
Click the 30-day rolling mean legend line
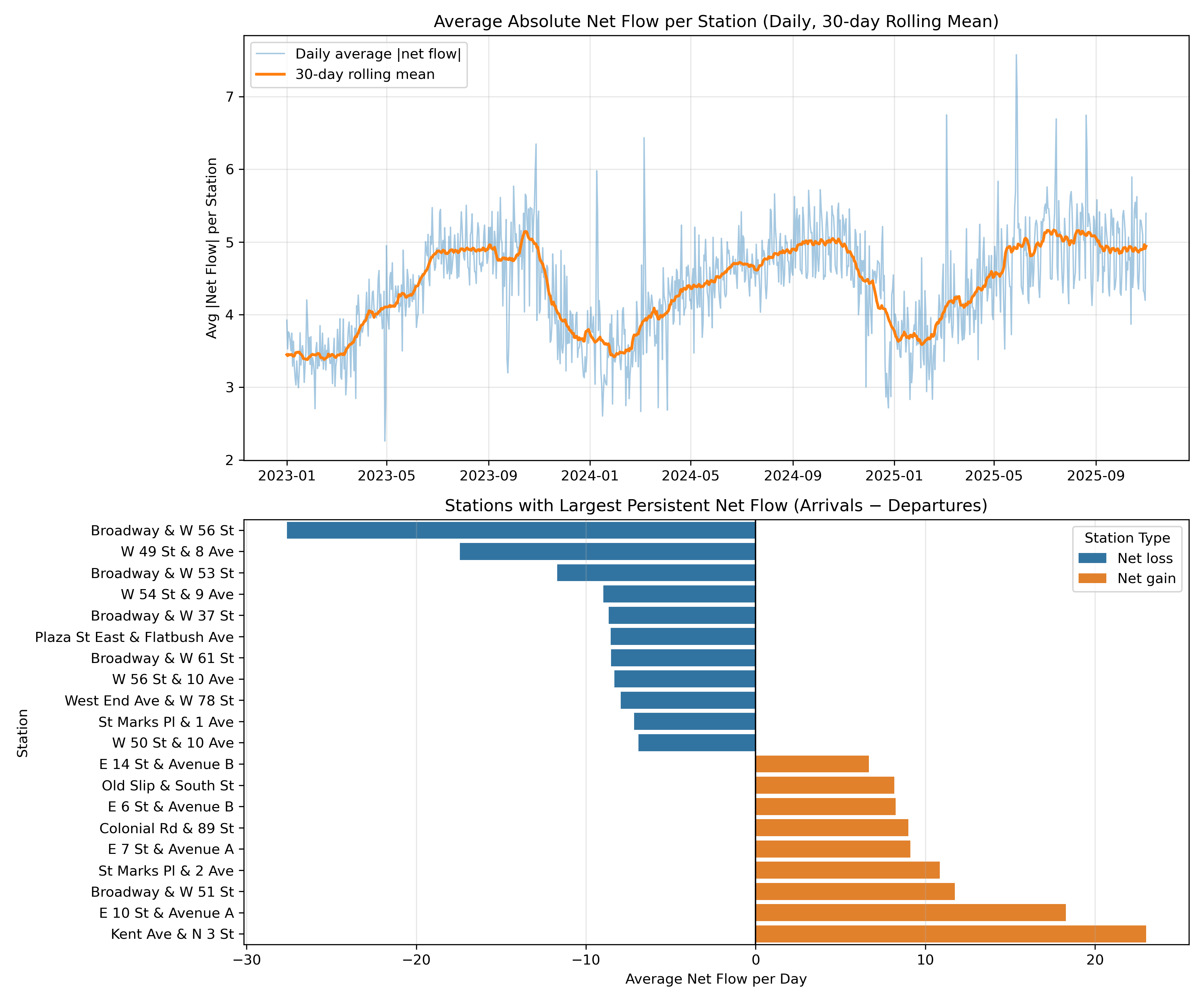pyautogui.click(x=270, y=75)
